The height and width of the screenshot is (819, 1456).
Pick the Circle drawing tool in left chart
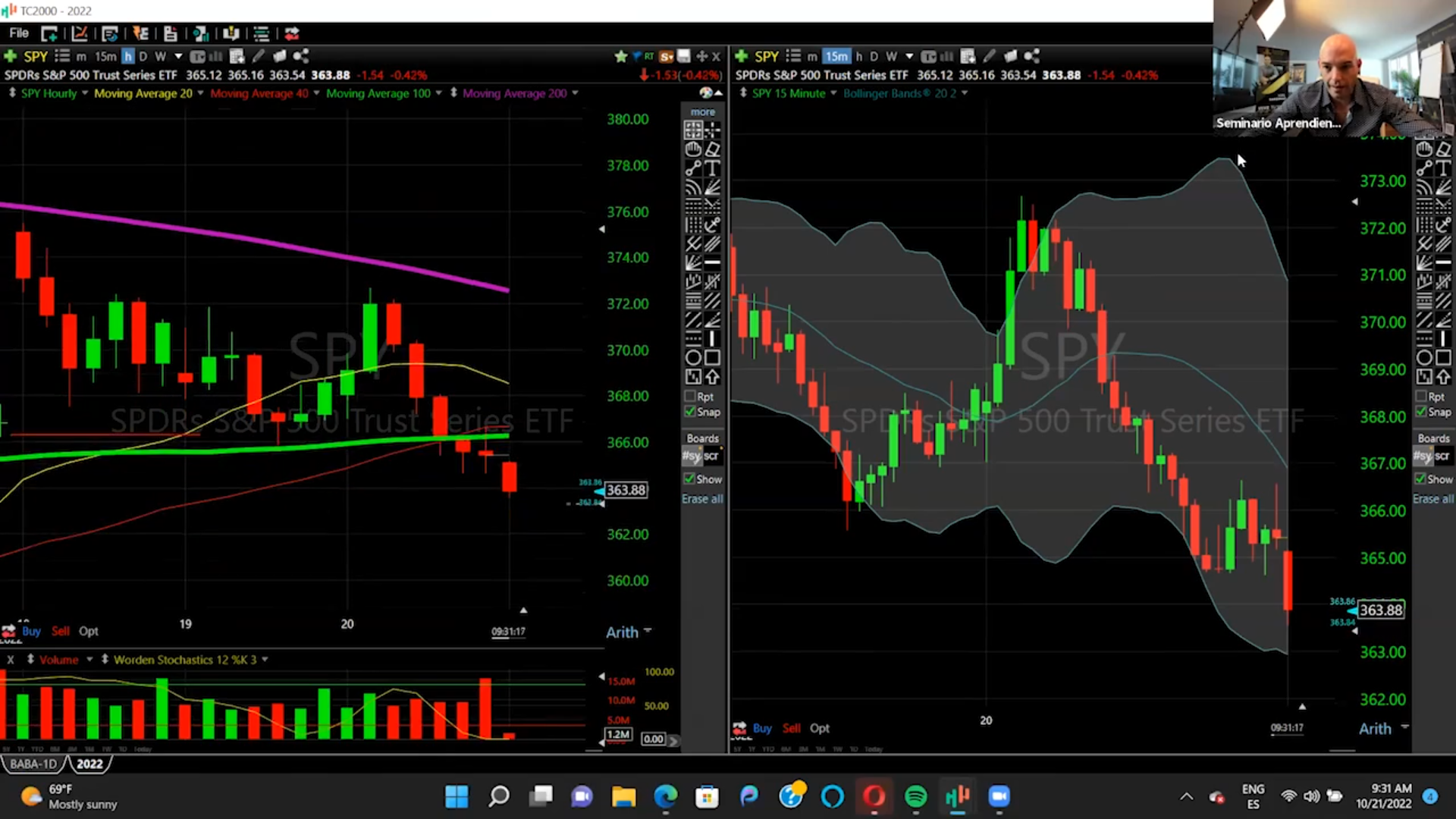(693, 358)
